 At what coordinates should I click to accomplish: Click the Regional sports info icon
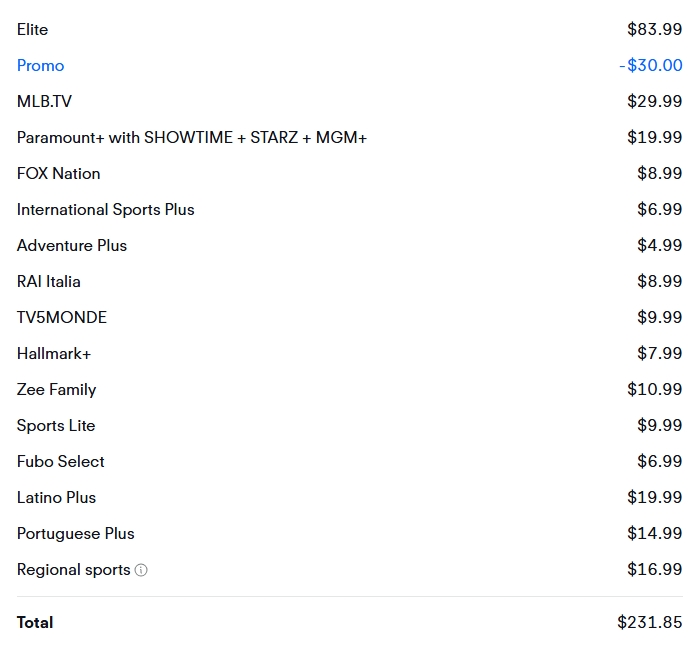[141, 570]
